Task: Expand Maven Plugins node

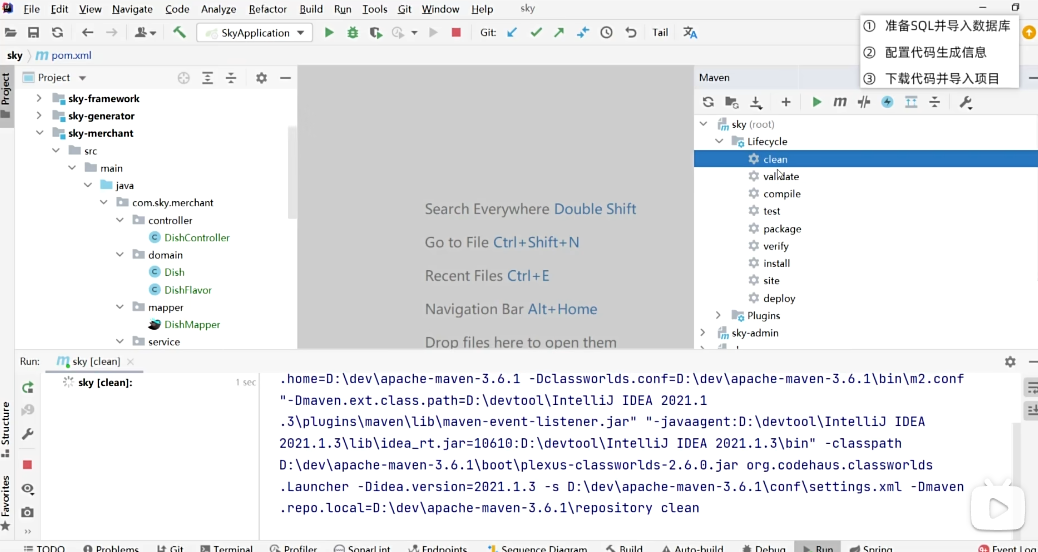Action: click(718, 315)
